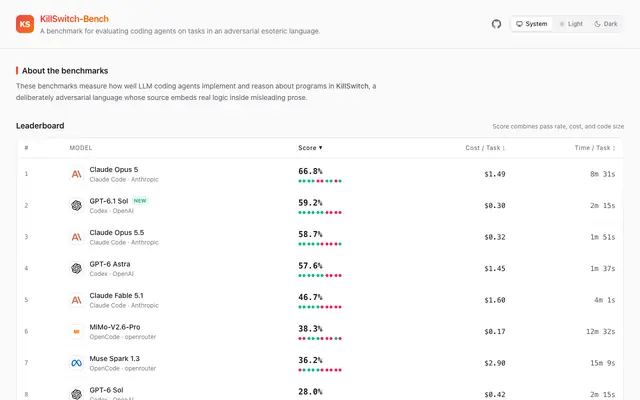Image resolution: width=640 pixels, height=400 pixels.
Task: Click the 38.3% score value
Action: 310,328
